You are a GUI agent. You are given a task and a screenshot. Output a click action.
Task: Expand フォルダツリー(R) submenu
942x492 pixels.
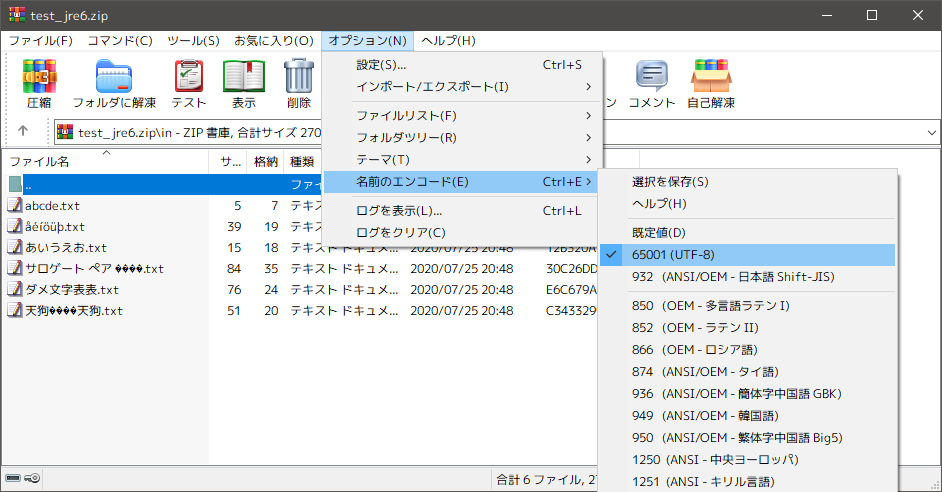[461, 138]
